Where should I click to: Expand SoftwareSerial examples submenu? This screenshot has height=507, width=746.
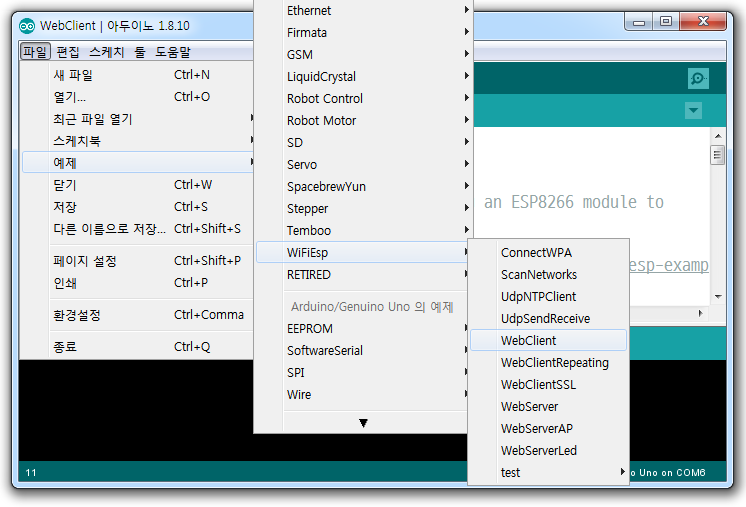tap(364, 350)
